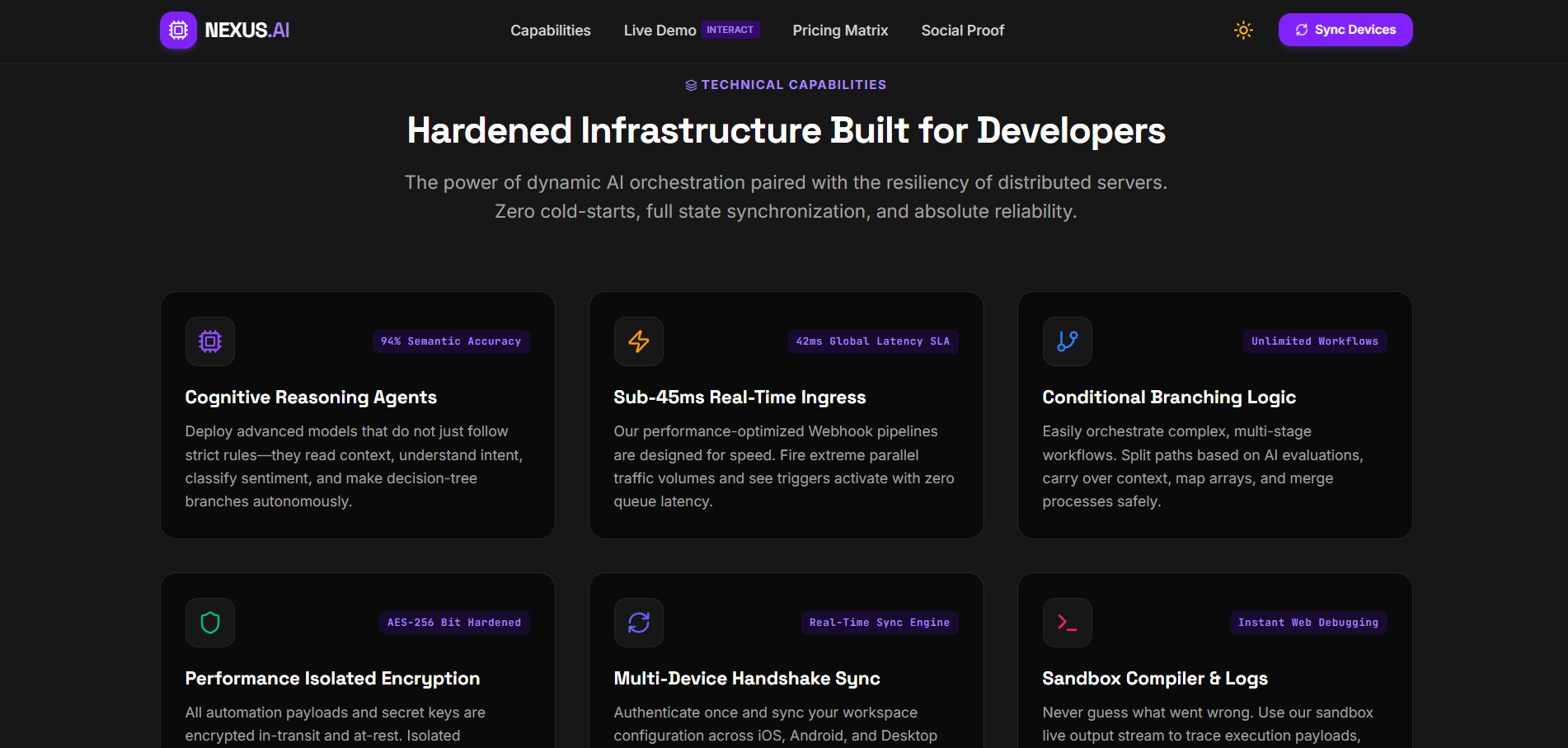Click the INTERACT badge beside Live Demo
This screenshot has width=1568, height=748.
click(x=730, y=30)
